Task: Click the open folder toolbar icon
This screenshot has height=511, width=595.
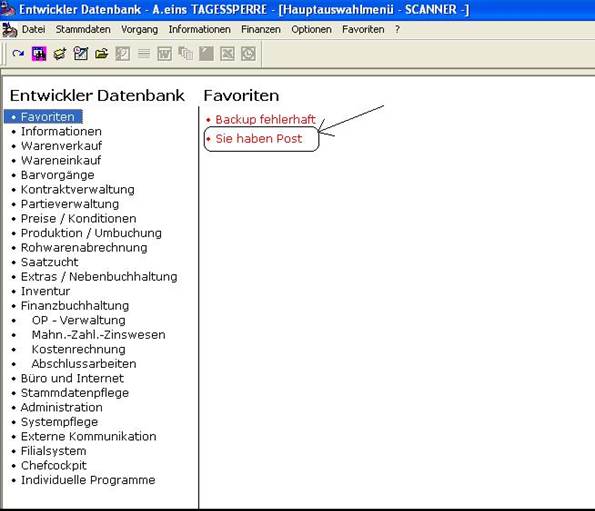Action: click(101, 54)
